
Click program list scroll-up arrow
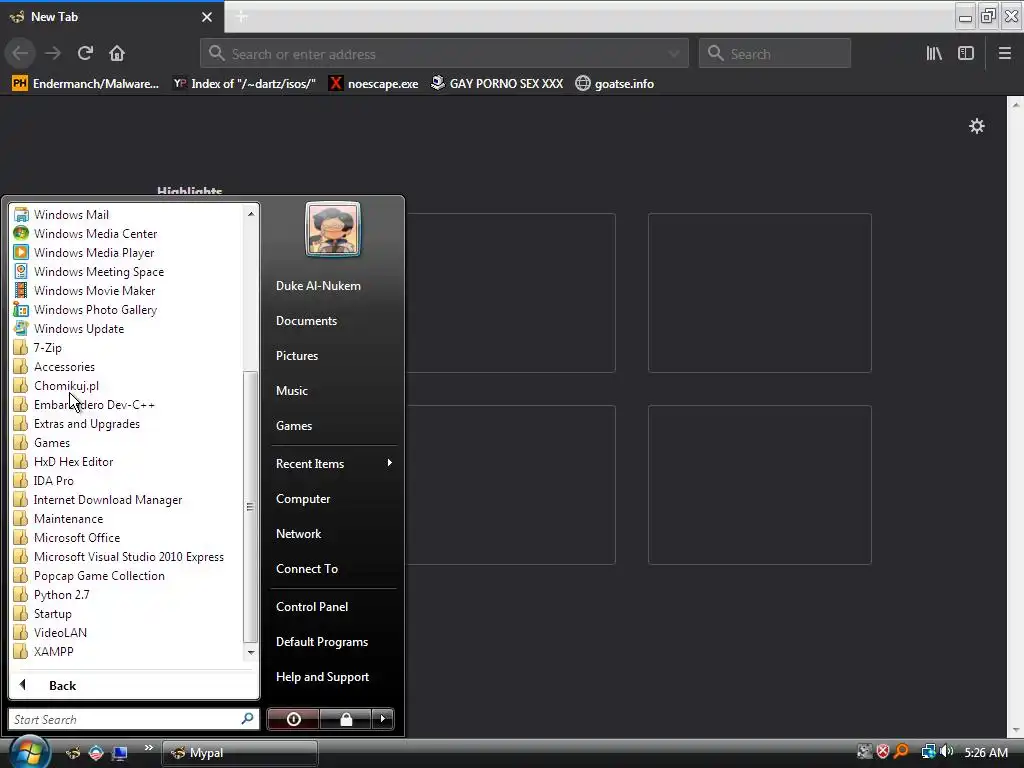[x=251, y=214]
